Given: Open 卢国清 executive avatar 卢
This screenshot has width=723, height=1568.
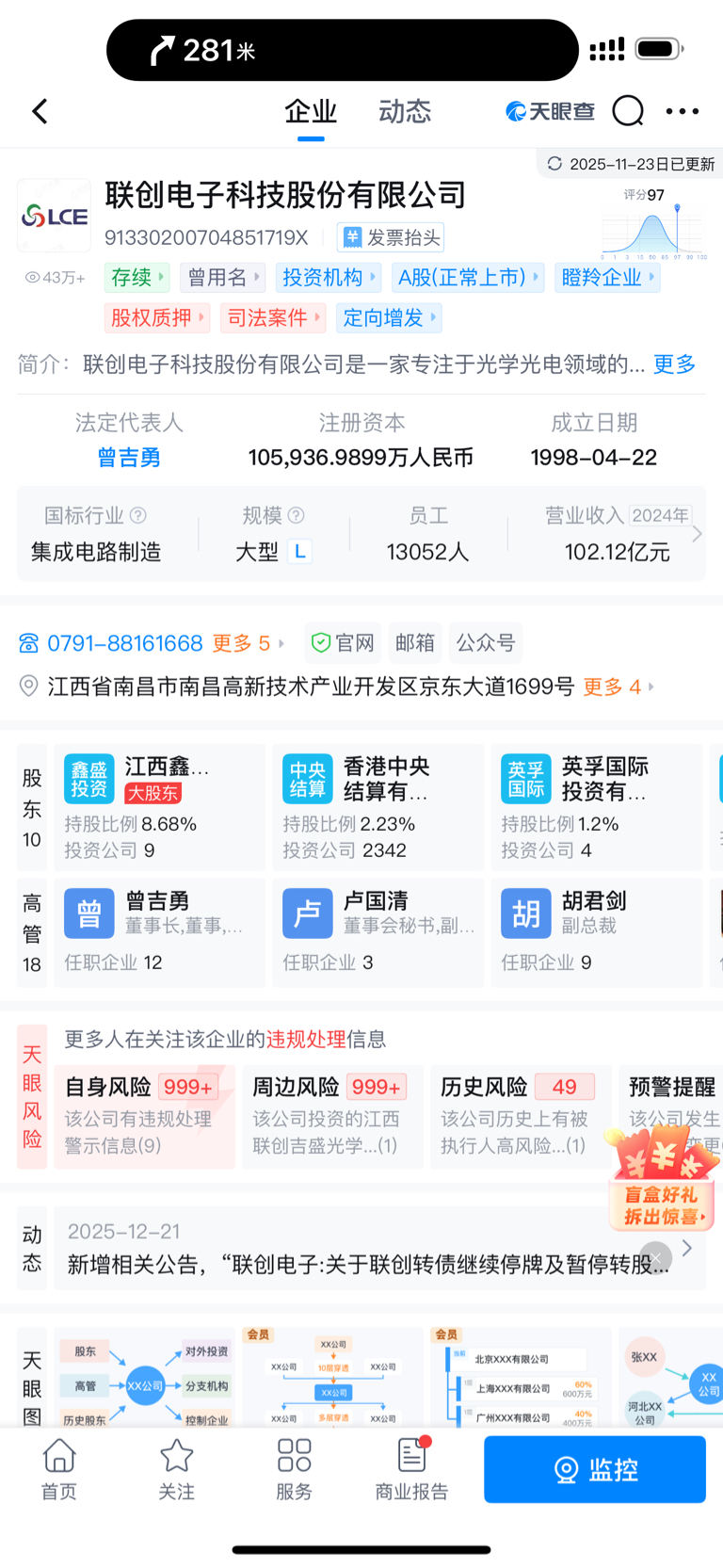Looking at the screenshot, I should point(308,913).
